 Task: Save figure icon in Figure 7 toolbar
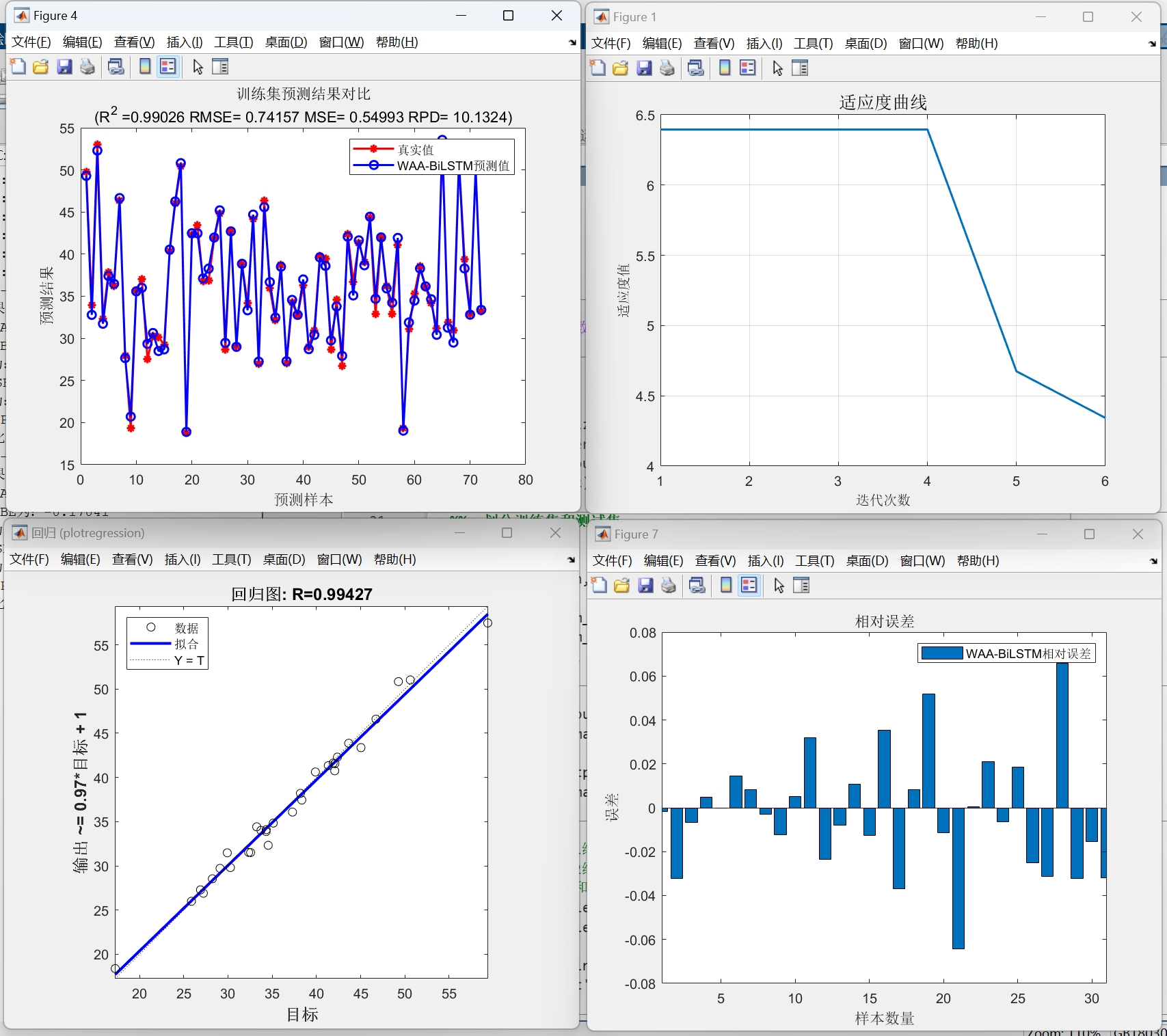645,585
